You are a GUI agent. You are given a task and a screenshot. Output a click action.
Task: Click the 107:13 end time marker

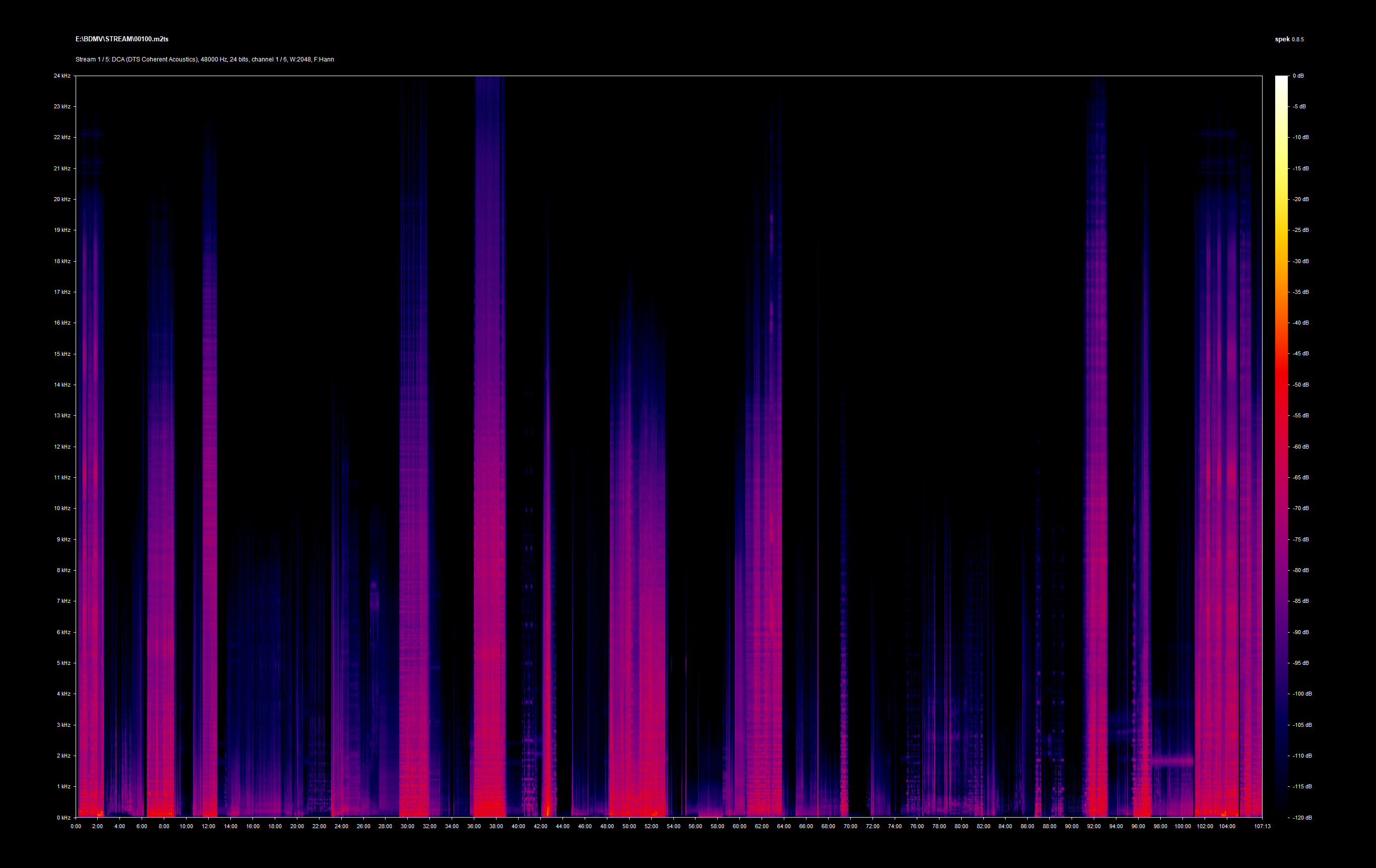(x=1262, y=826)
